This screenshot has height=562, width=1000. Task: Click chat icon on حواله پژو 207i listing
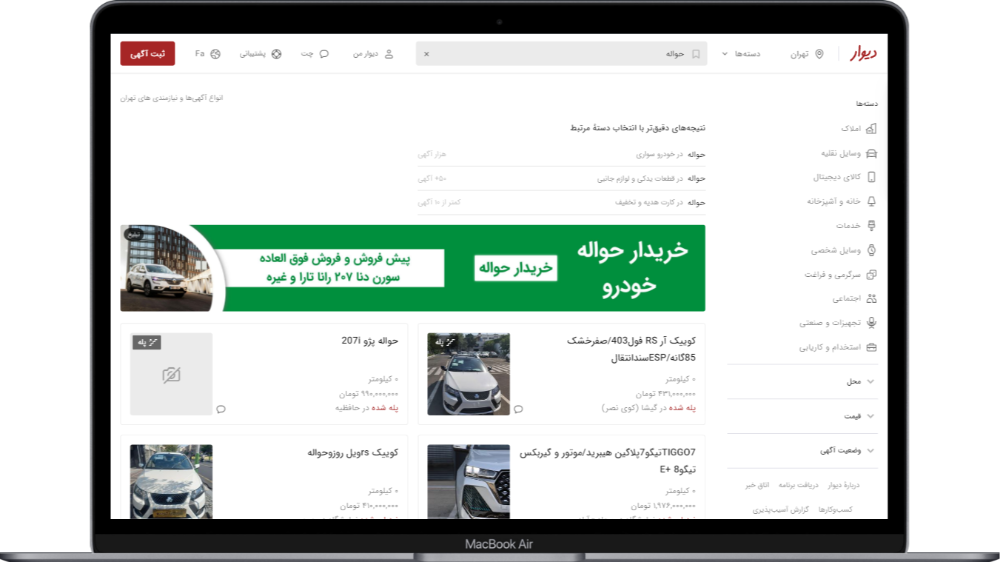[x=221, y=409]
